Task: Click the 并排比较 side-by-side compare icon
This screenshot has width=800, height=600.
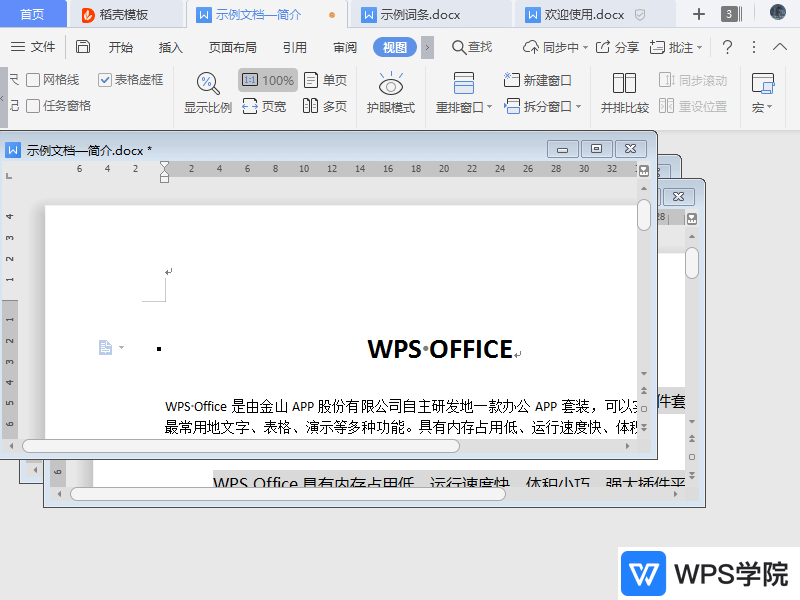Action: pos(624,93)
